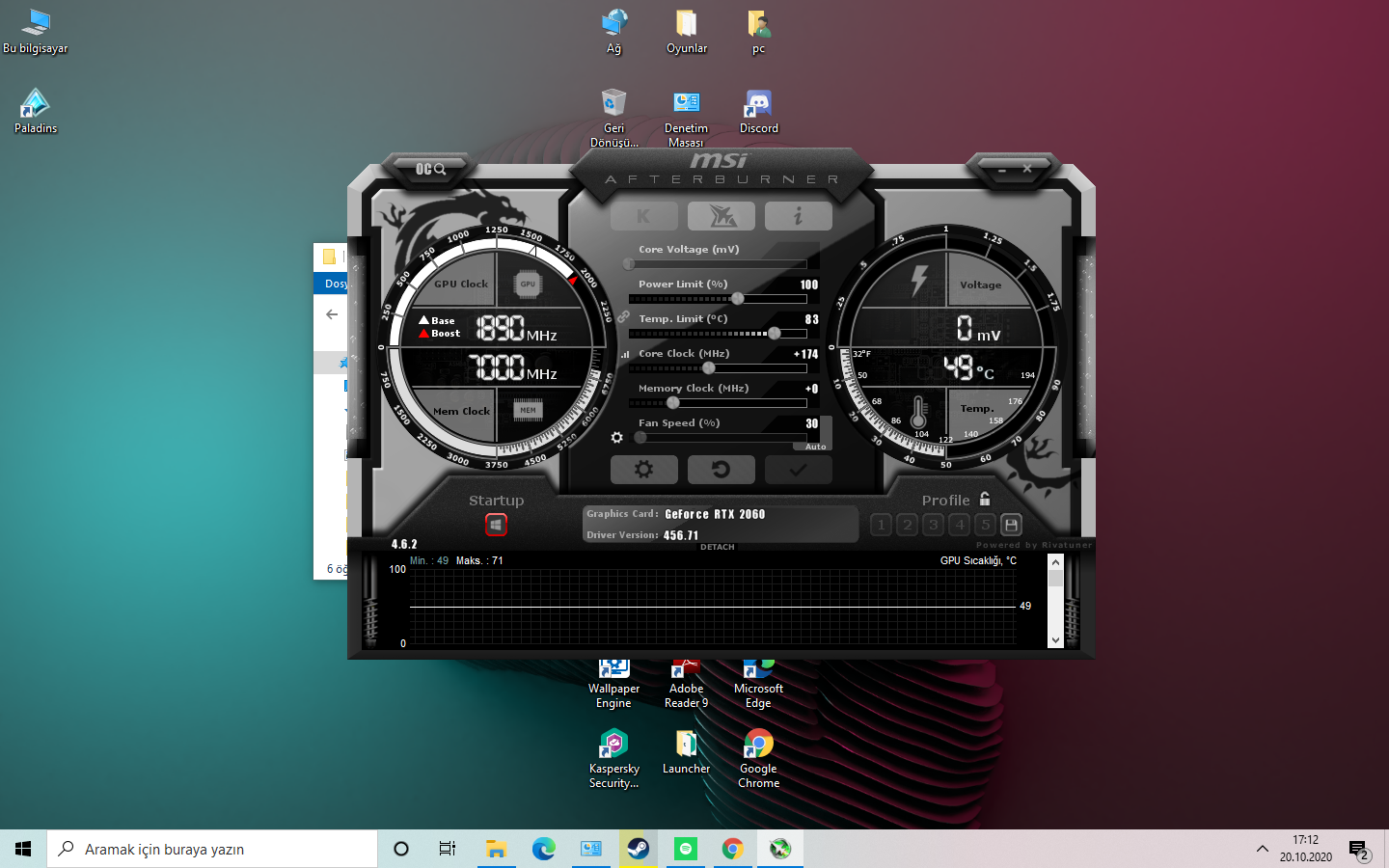Open Kaspersky Security desktop shortcut

coord(614,759)
